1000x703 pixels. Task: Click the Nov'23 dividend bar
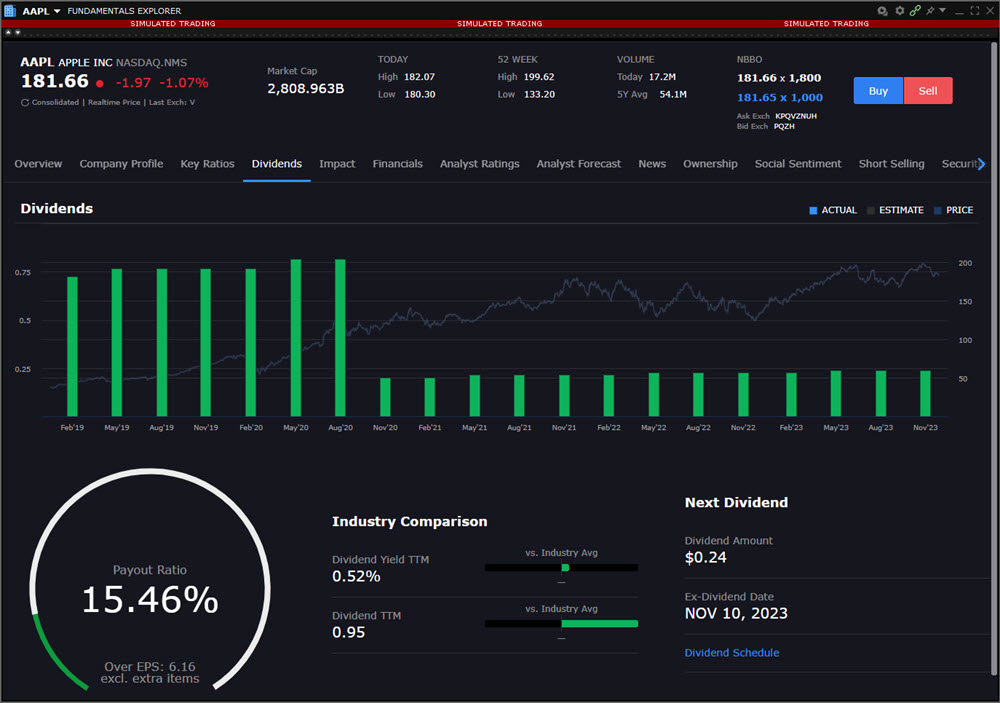click(925, 394)
